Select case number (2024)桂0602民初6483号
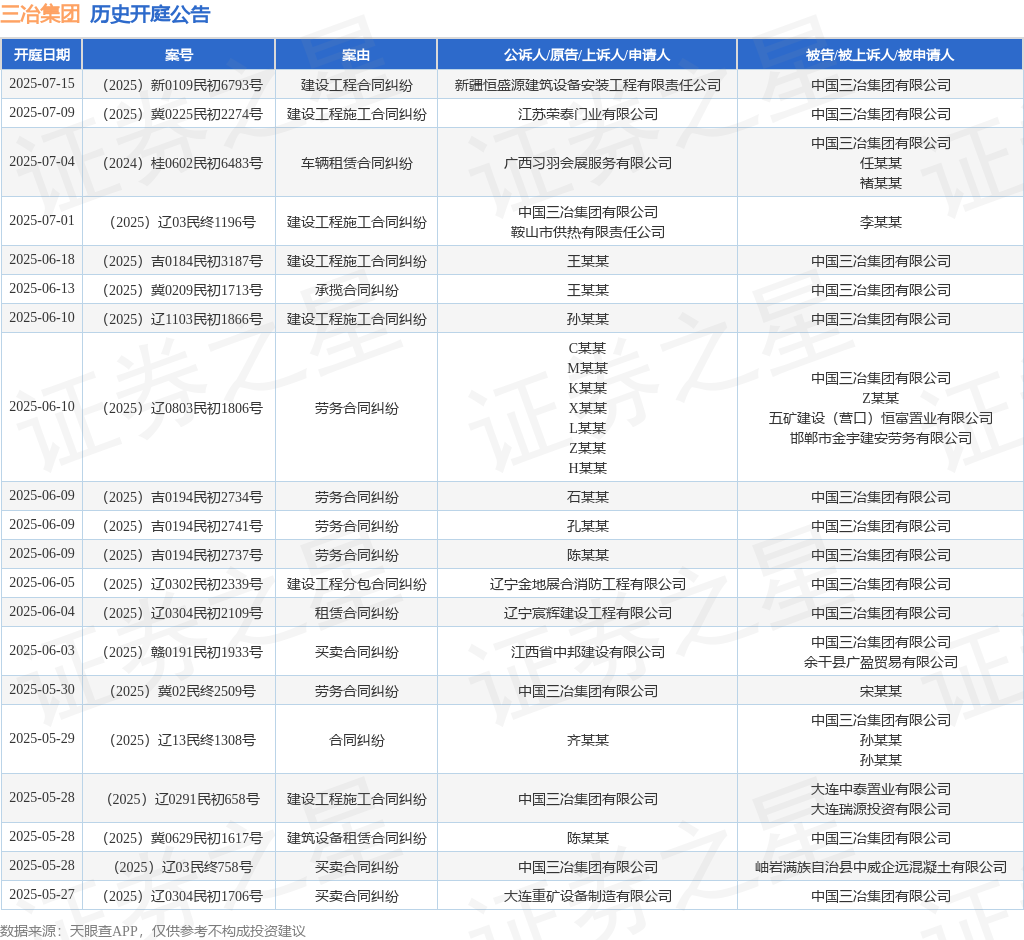 (179, 163)
